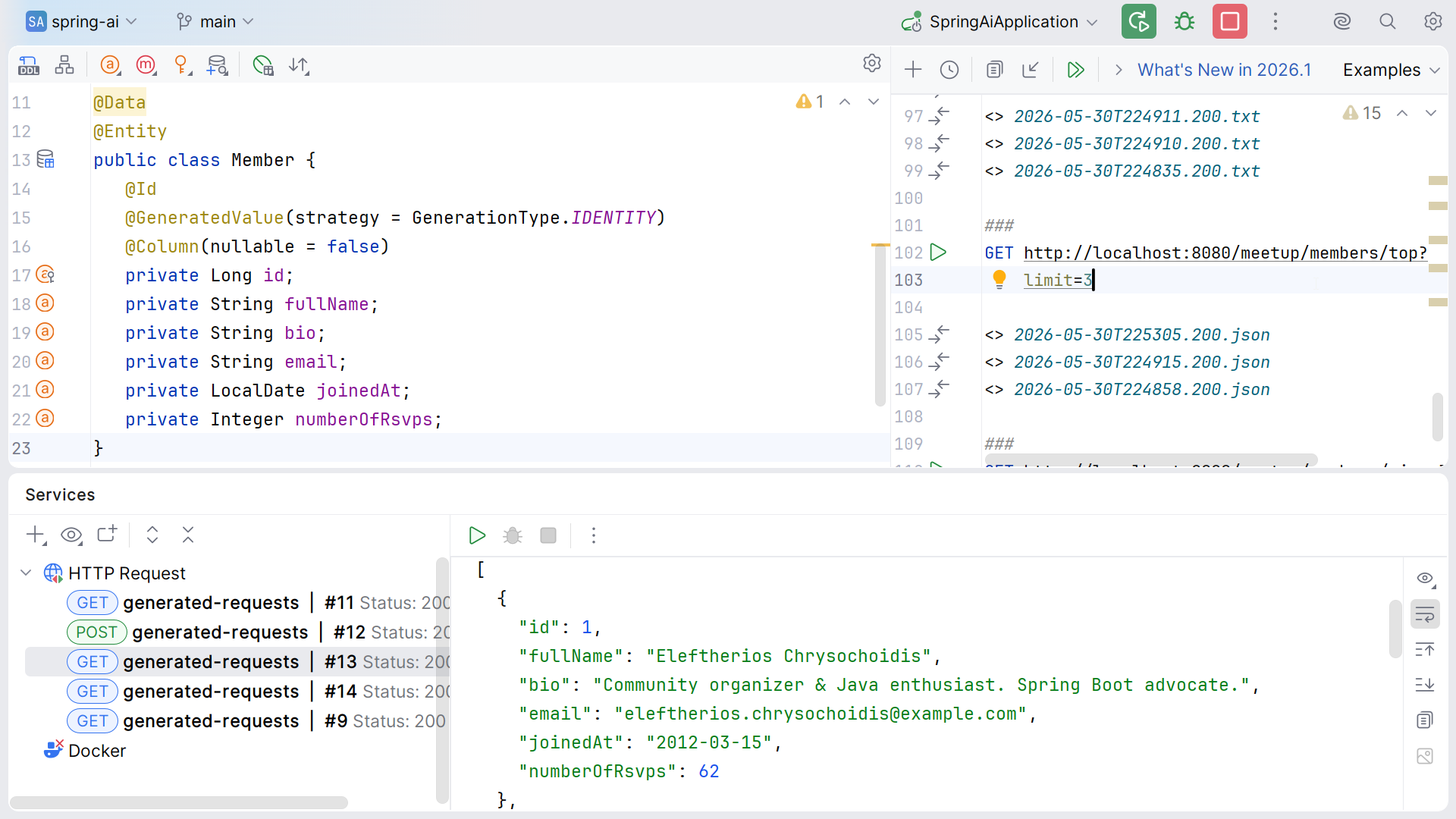This screenshot has height=819, width=1456.
Task: Run all requests in file
Action: tap(1075, 70)
